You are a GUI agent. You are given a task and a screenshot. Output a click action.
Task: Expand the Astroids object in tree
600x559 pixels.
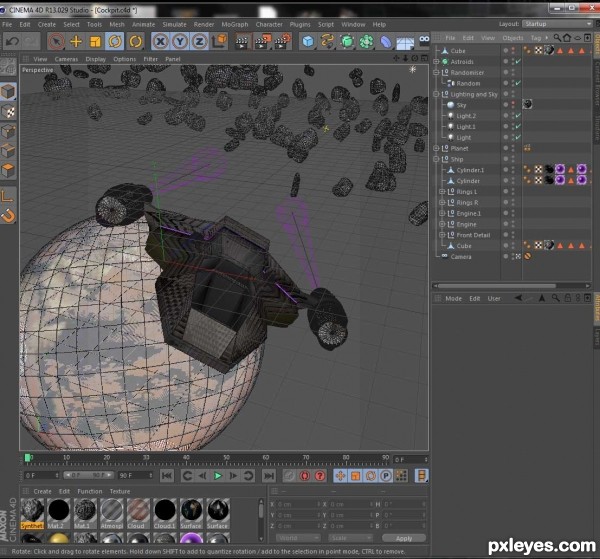point(436,62)
